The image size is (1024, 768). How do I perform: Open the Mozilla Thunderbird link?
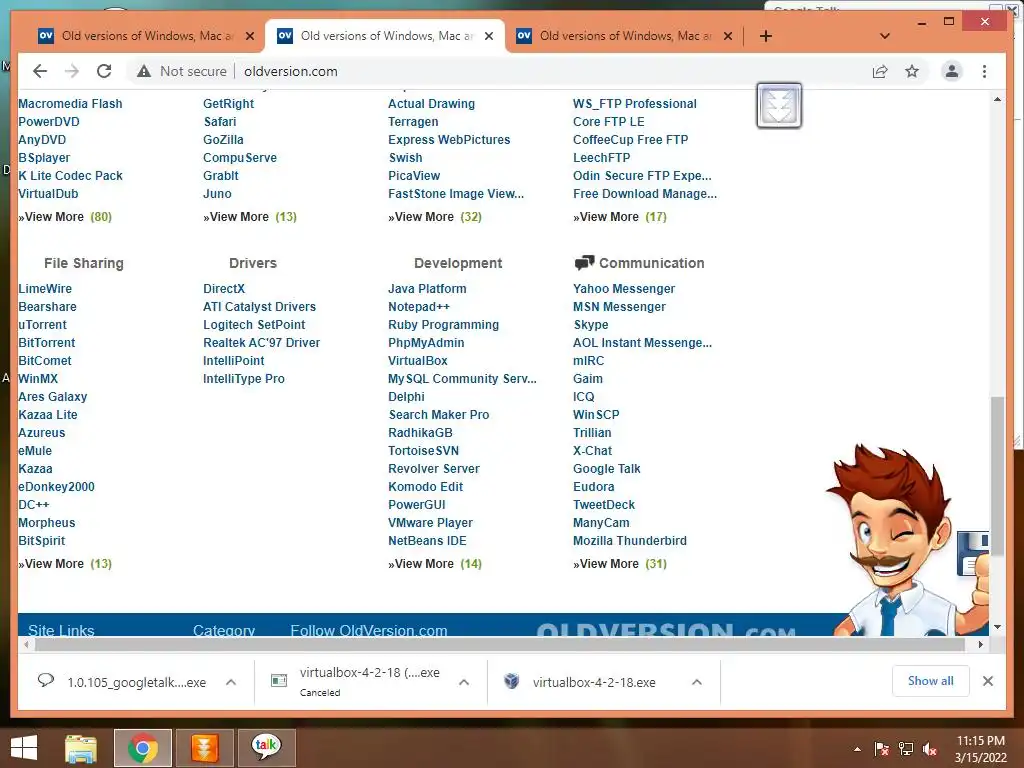tap(630, 541)
